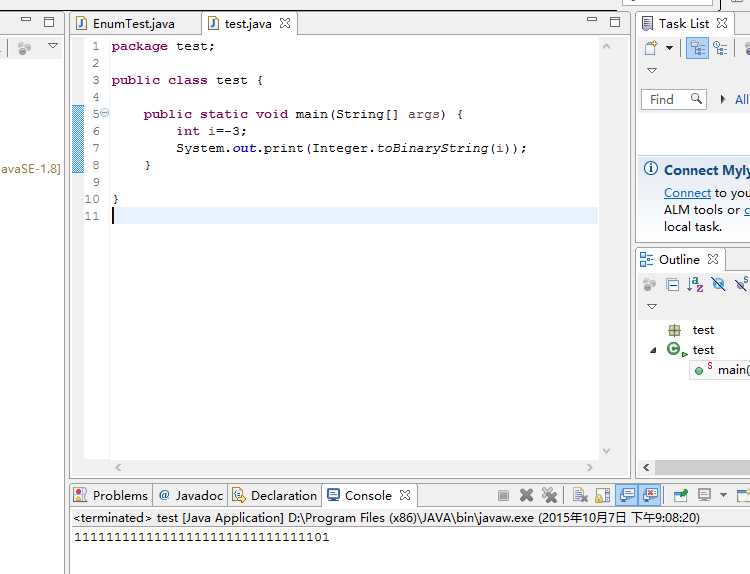Collapse the main method fold marker on line 5

pyautogui.click(x=105, y=113)
